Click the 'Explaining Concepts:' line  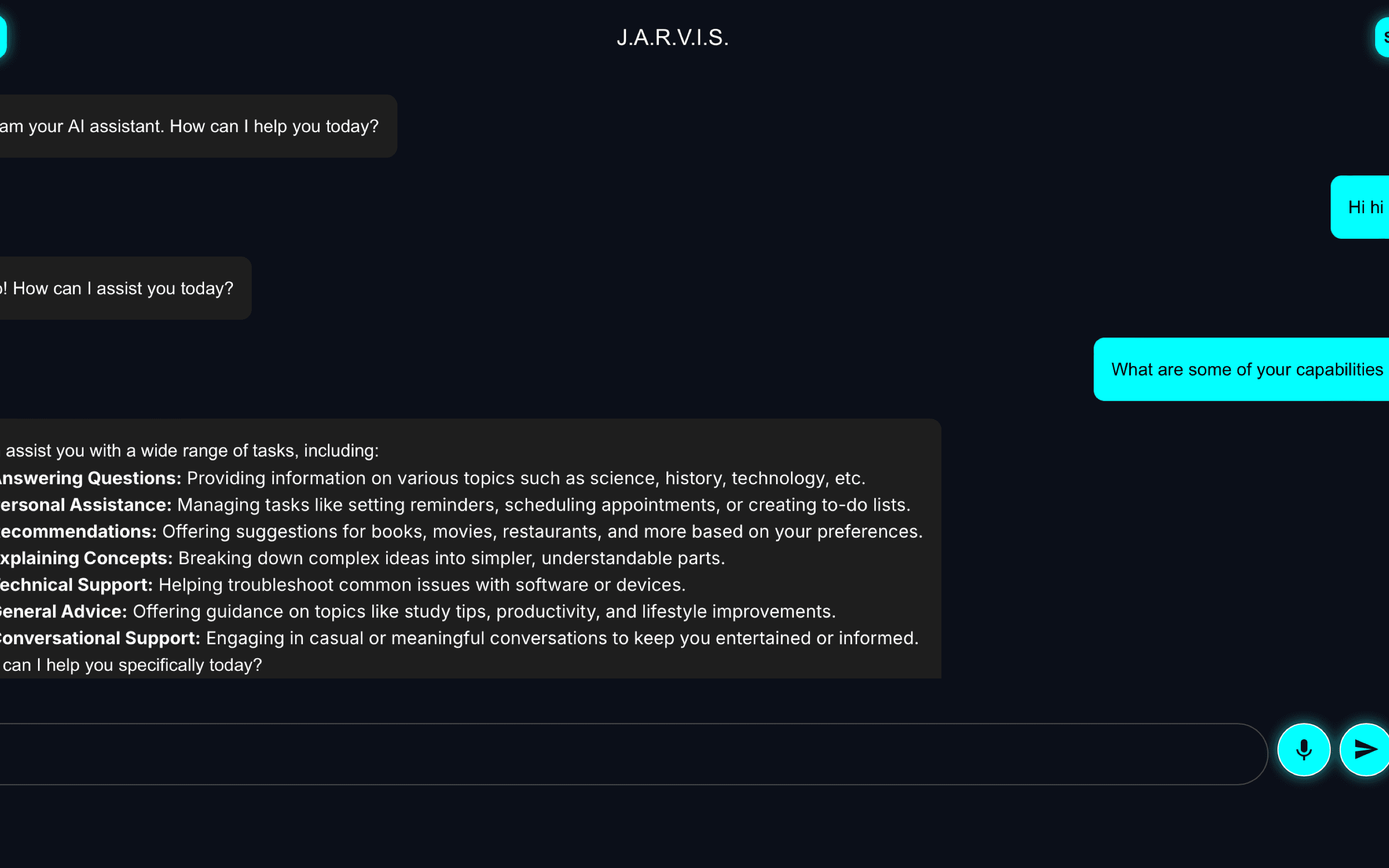tap(362, 558)
